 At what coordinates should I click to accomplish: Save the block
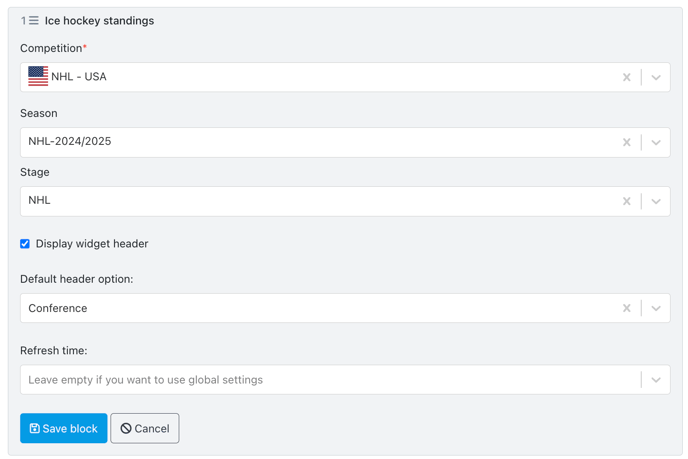tap(64, 428)
